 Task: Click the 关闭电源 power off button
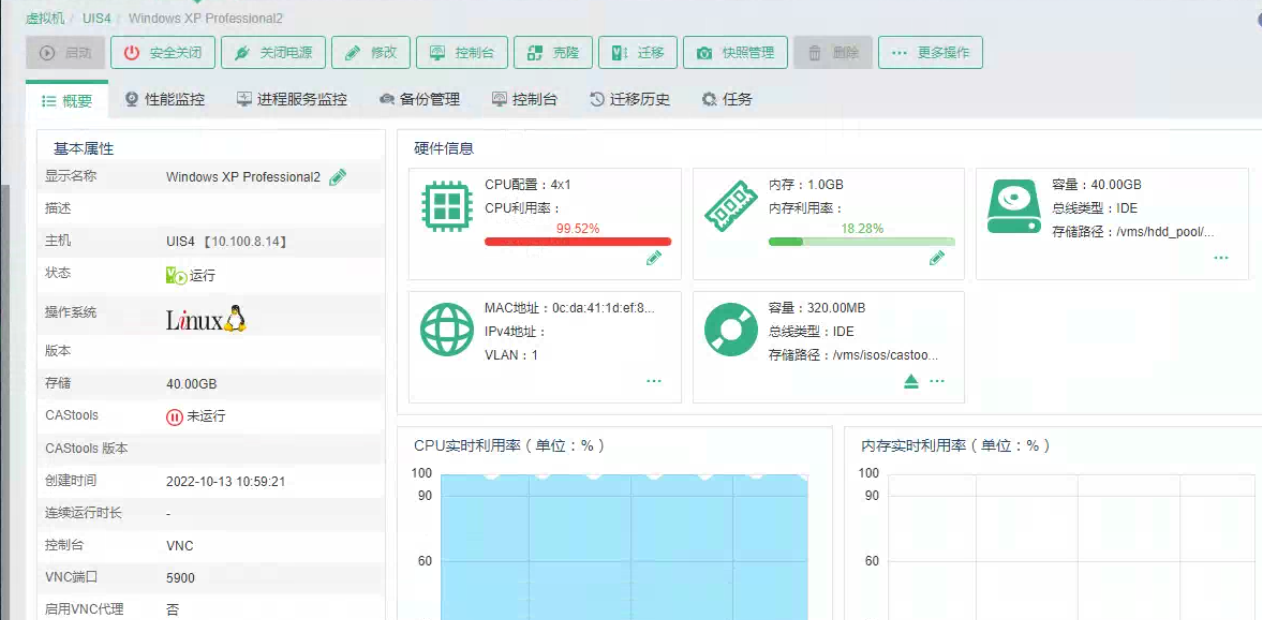point(273,53)
